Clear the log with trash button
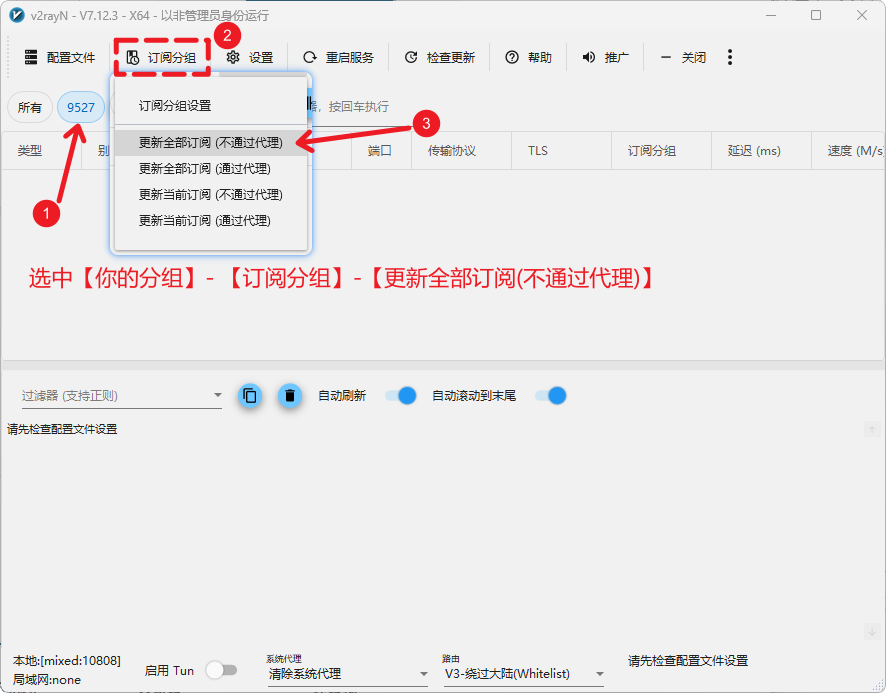Viewport: 886px width, 693px height. click(x=290, y=396)
